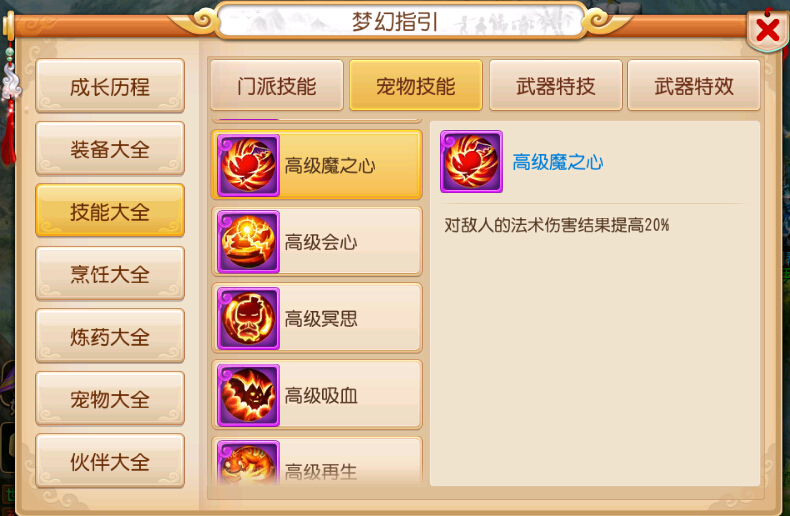Select the 高级再生 skill icon at list bottom
Image resolution: width=790 pixels, height=516 pixels.
coord(248,463)
